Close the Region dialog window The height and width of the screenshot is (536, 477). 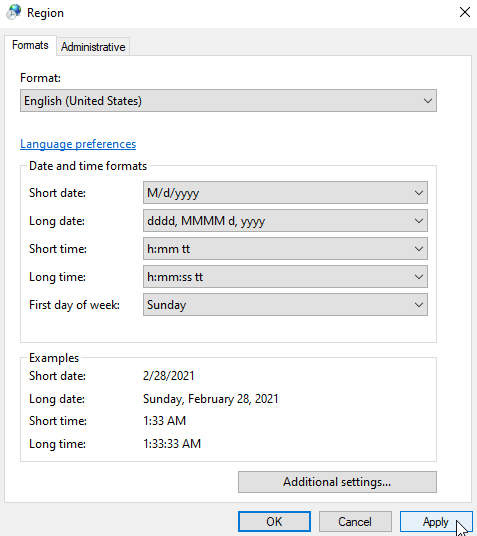click(464, 12)
